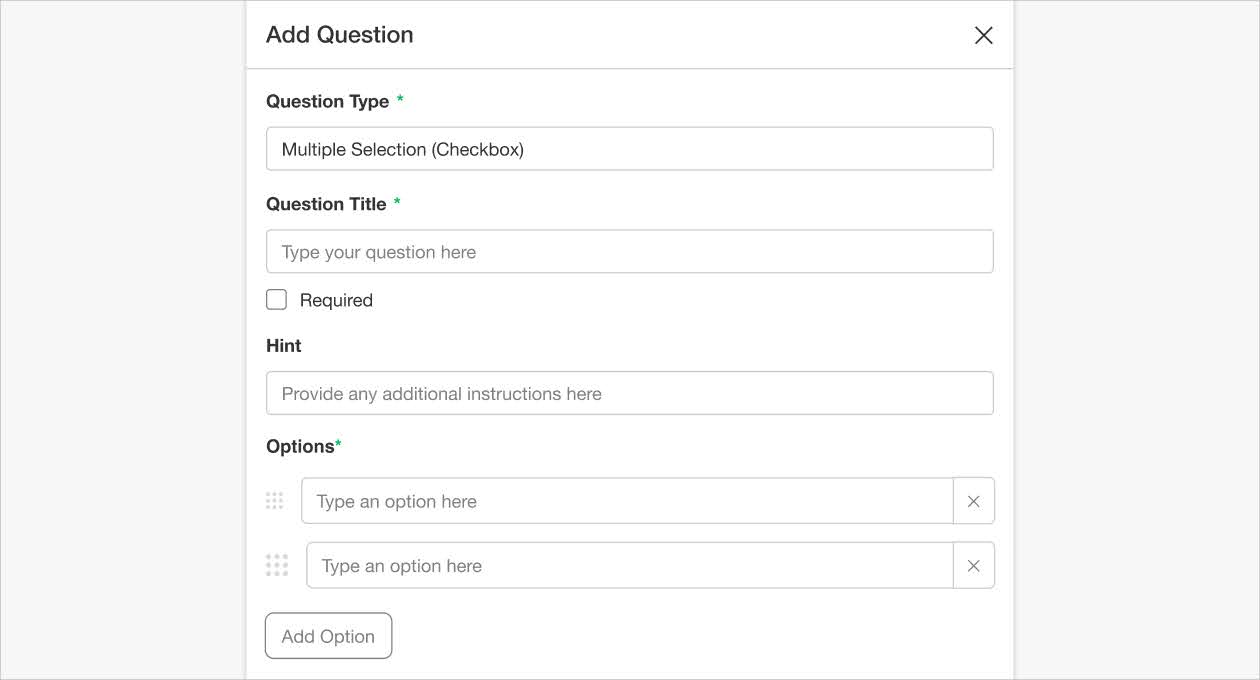Remove the first option using its X icon
Viewport: 1260px width, 680px height.
pyautogui.click(x=973, y=500)
